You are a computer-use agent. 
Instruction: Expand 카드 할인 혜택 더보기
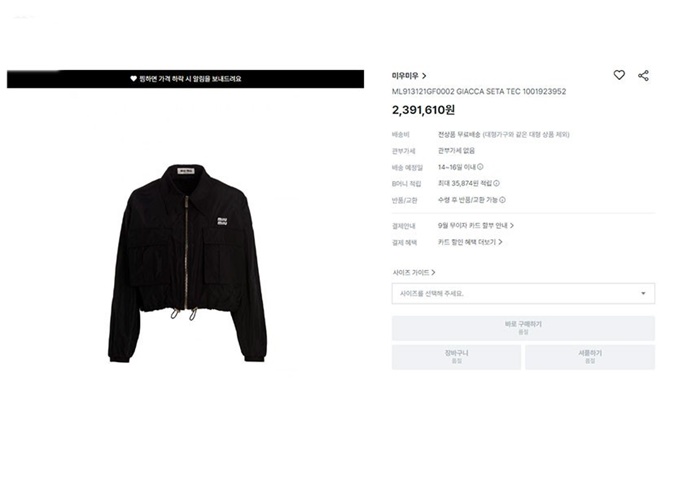(x=470, y=242)
